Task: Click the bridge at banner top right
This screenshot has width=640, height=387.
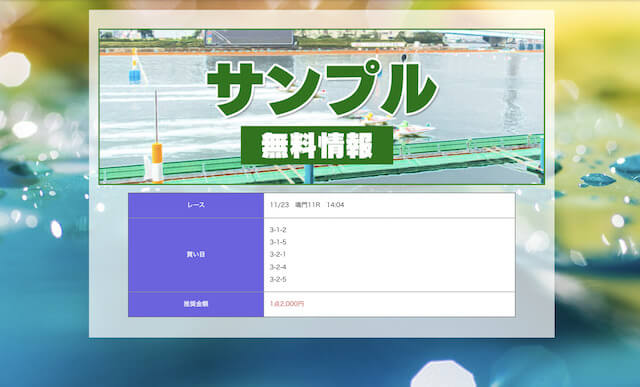Action: [x=494, y=38]
